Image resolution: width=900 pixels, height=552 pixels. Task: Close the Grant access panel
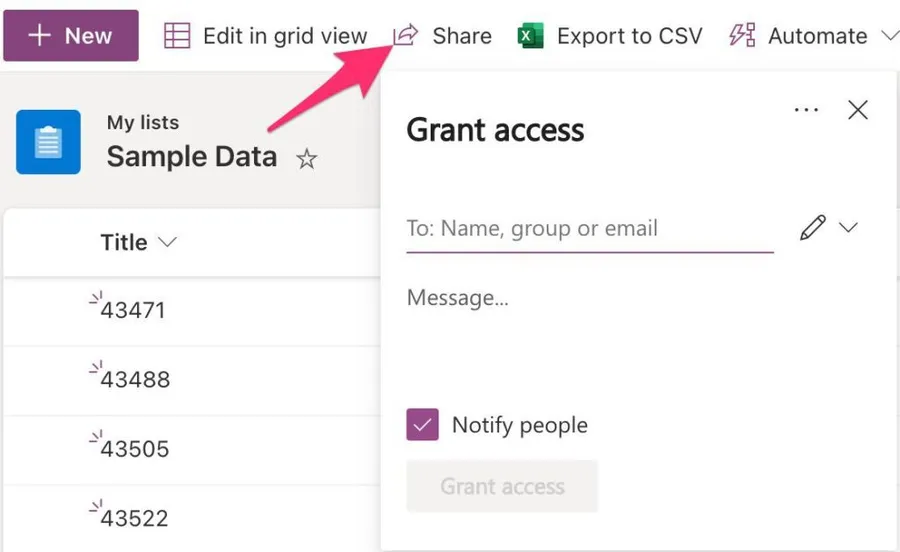click(x=857, y=110)
